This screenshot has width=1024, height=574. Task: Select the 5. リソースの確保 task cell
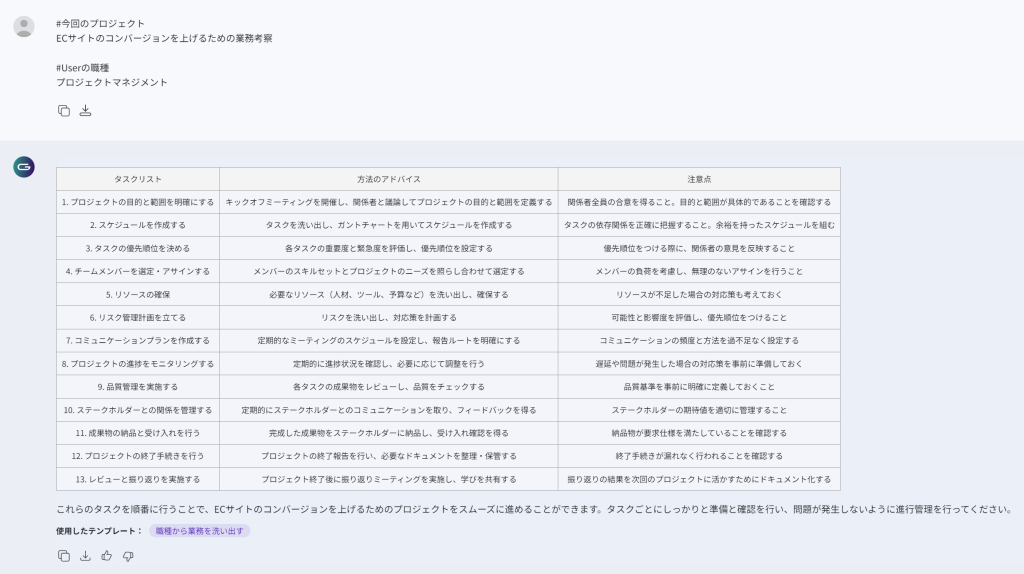pos(138,295)
